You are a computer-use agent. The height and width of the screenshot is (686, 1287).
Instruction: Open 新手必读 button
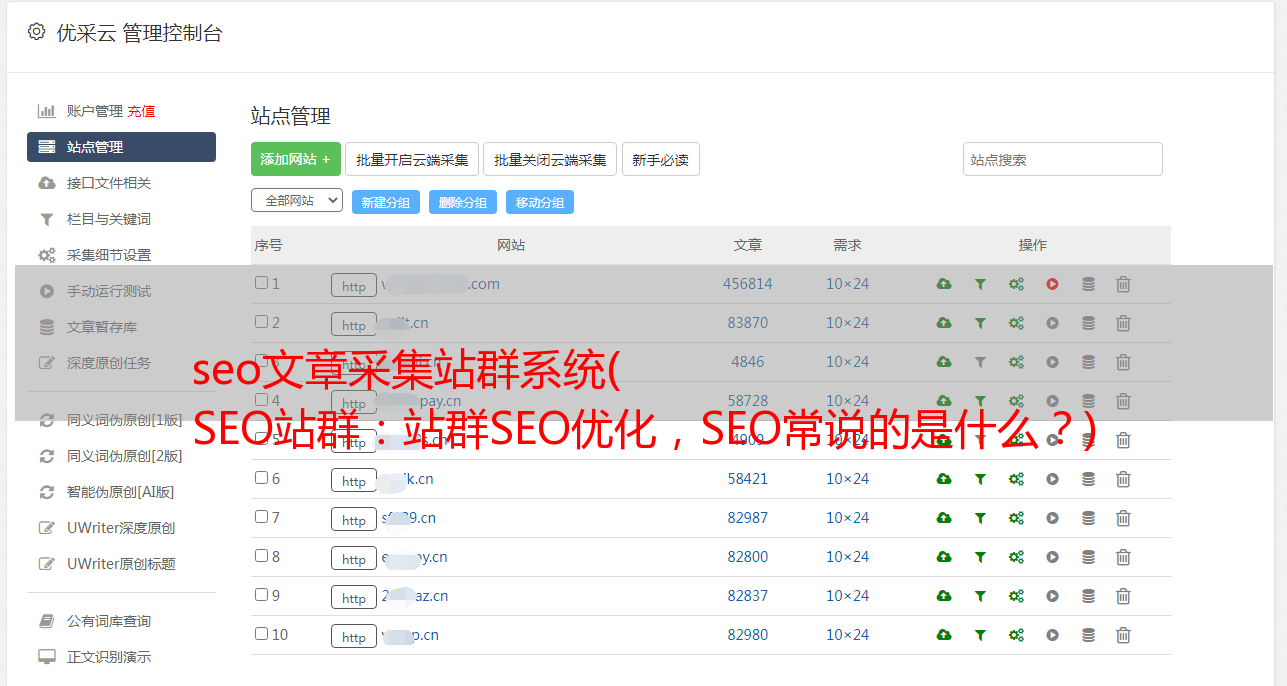pyautogui.click(x=661, y=159)
